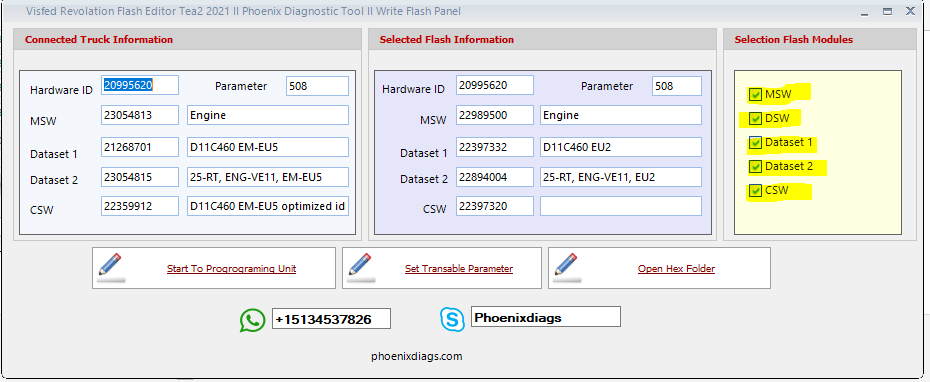Viewport: 930px width, 382px height.
Task: Click Selection Flash Modules header
Action: [x=794, y=40]
